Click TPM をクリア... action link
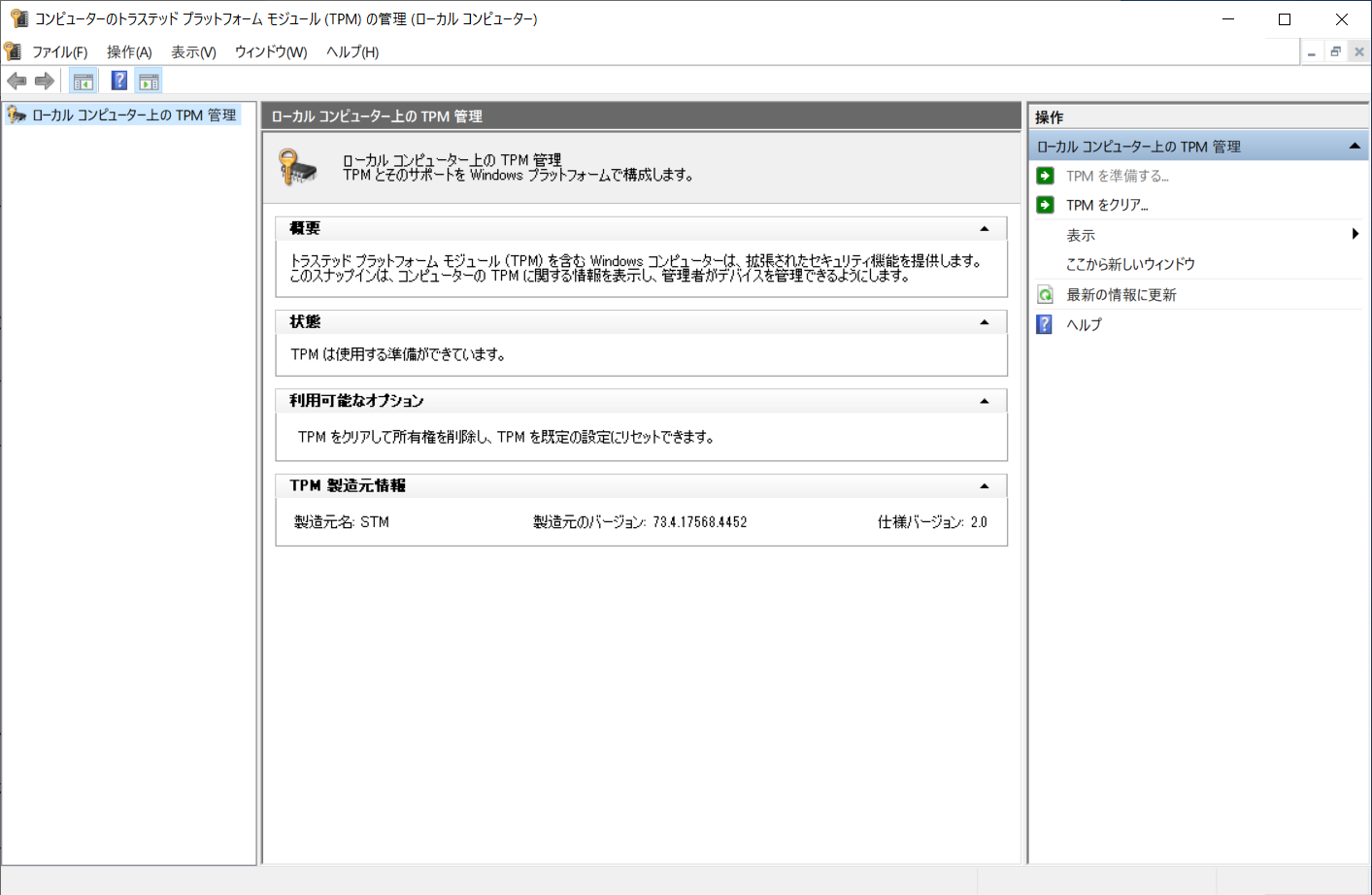 [x=1107, y=205]
